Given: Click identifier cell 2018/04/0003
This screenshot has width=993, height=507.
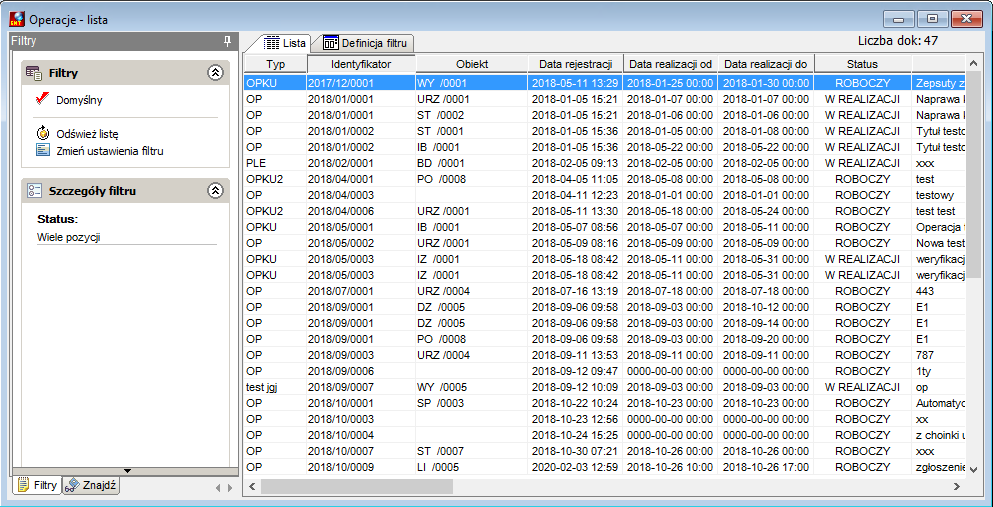Looking at the screenshot, I should [361, 195].
